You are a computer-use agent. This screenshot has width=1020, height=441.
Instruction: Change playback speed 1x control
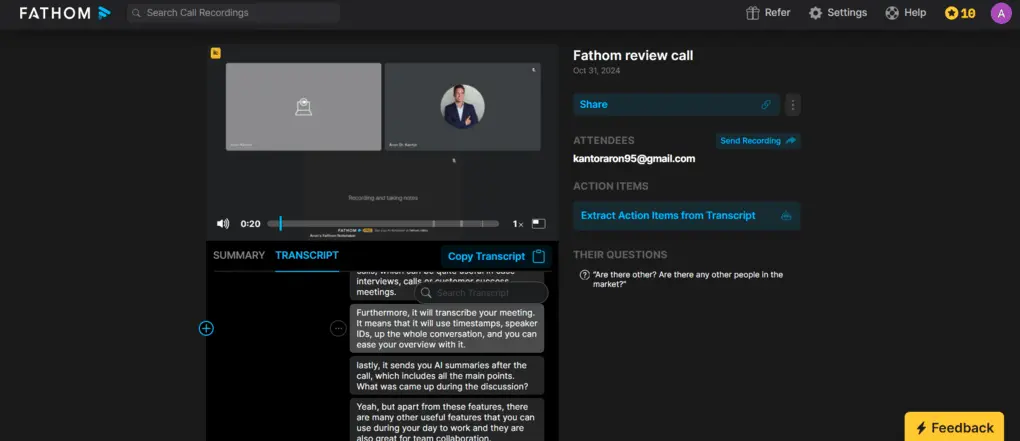(x=518, y=224)
